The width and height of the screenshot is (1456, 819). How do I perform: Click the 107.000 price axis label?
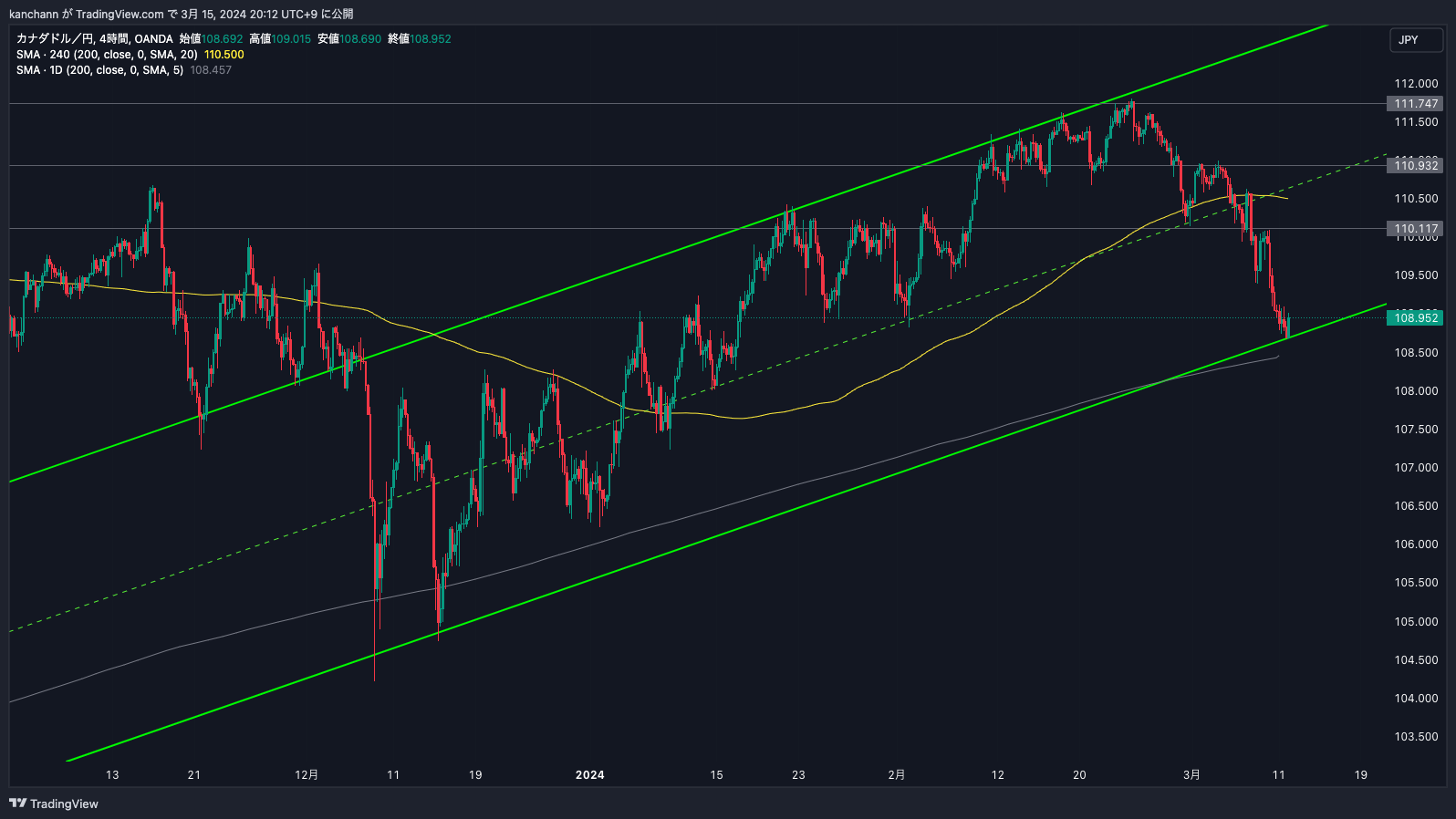[1416, 468]
